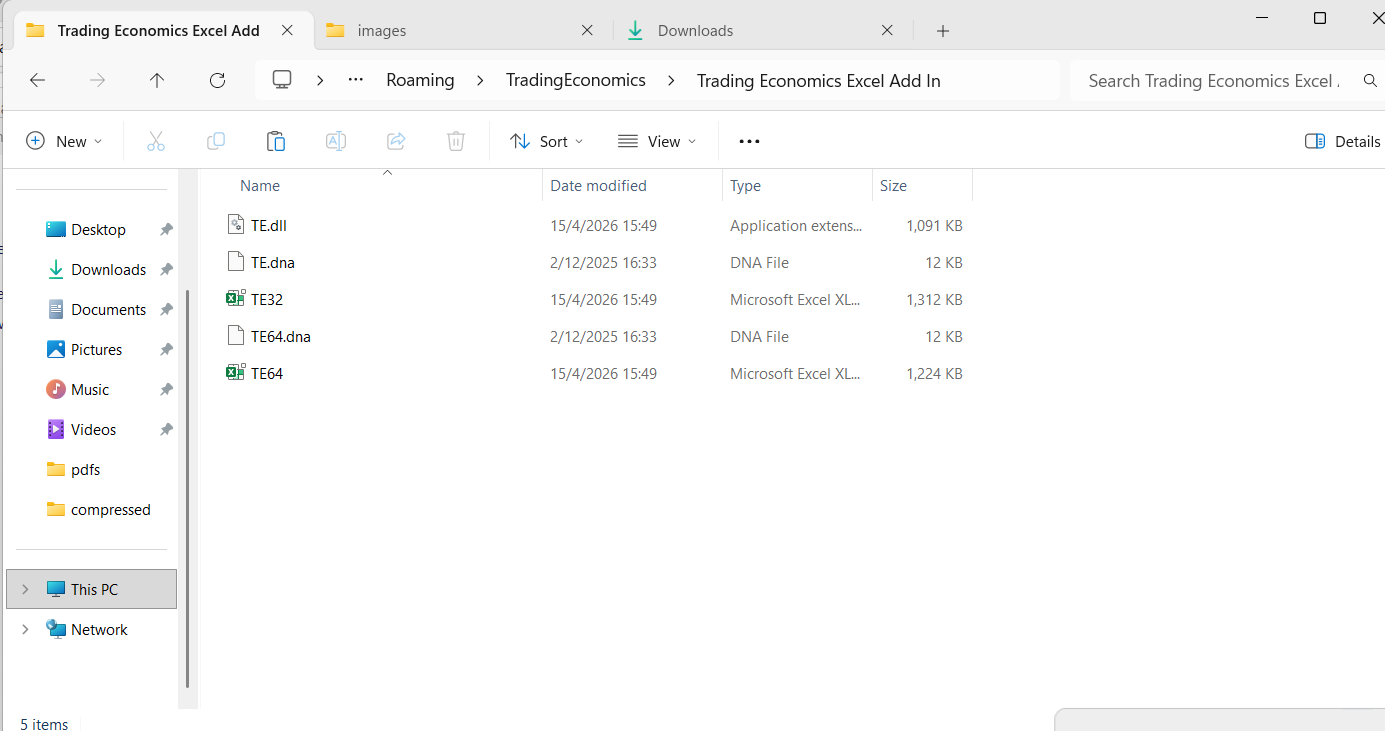Close the Trading Economics Excel Add tab
Image resolution: width=1385 pixels, height=731 pixels.
(287, 30)
